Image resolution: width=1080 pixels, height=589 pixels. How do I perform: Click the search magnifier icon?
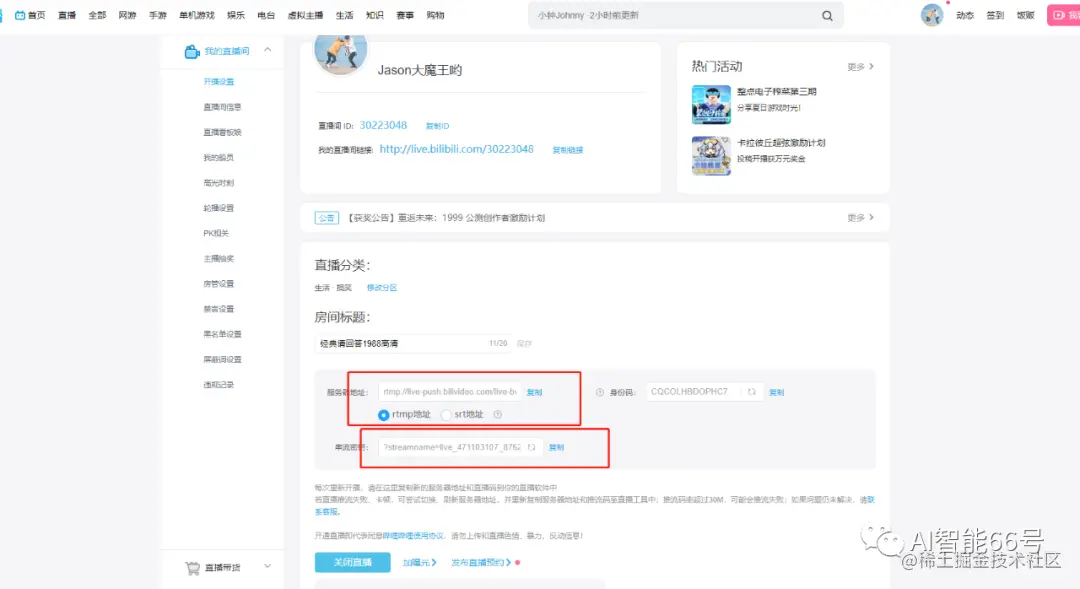click(x=827, y=16)
